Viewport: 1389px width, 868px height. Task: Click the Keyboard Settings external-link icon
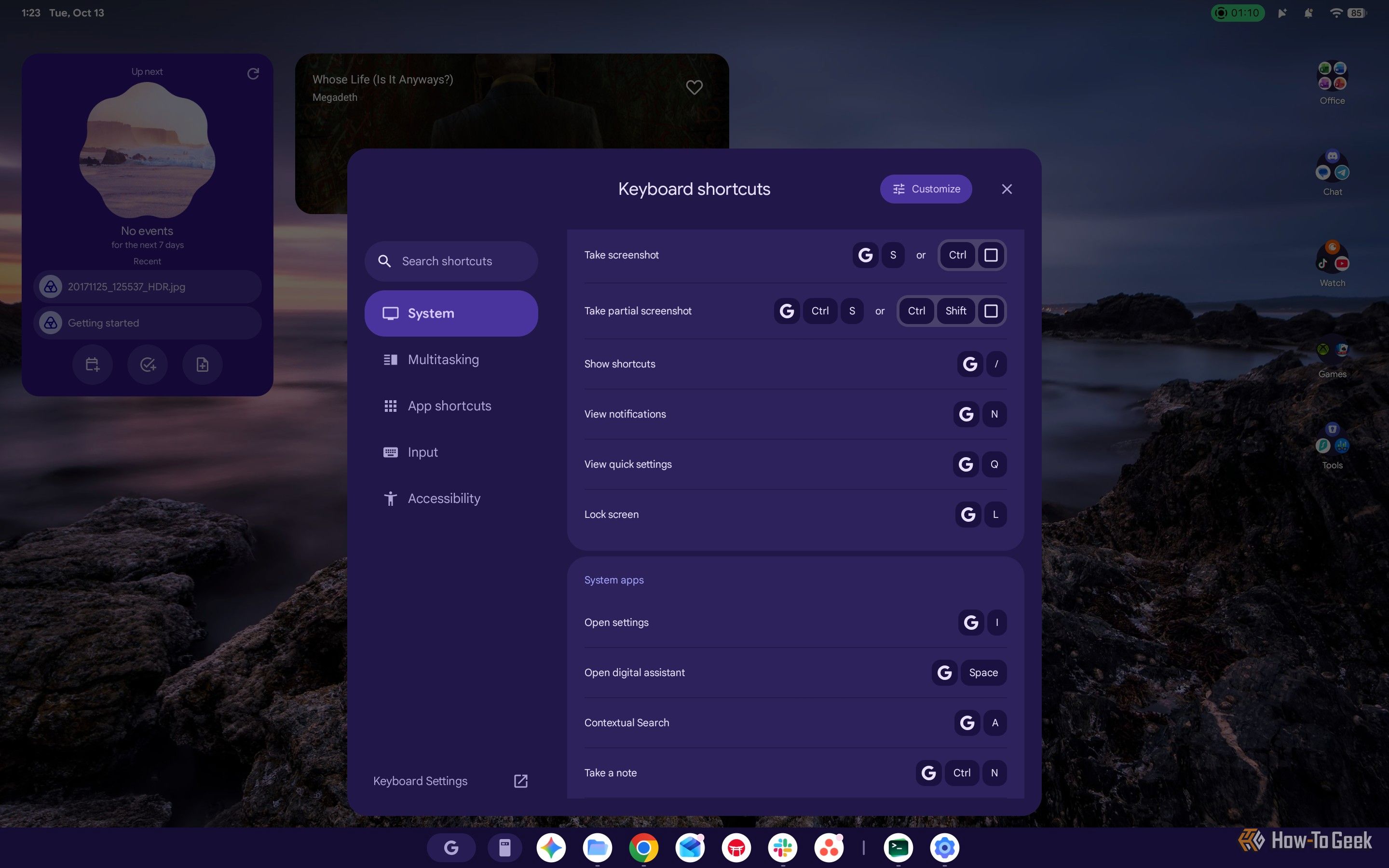pyautogui.click(x=520, y=781)
